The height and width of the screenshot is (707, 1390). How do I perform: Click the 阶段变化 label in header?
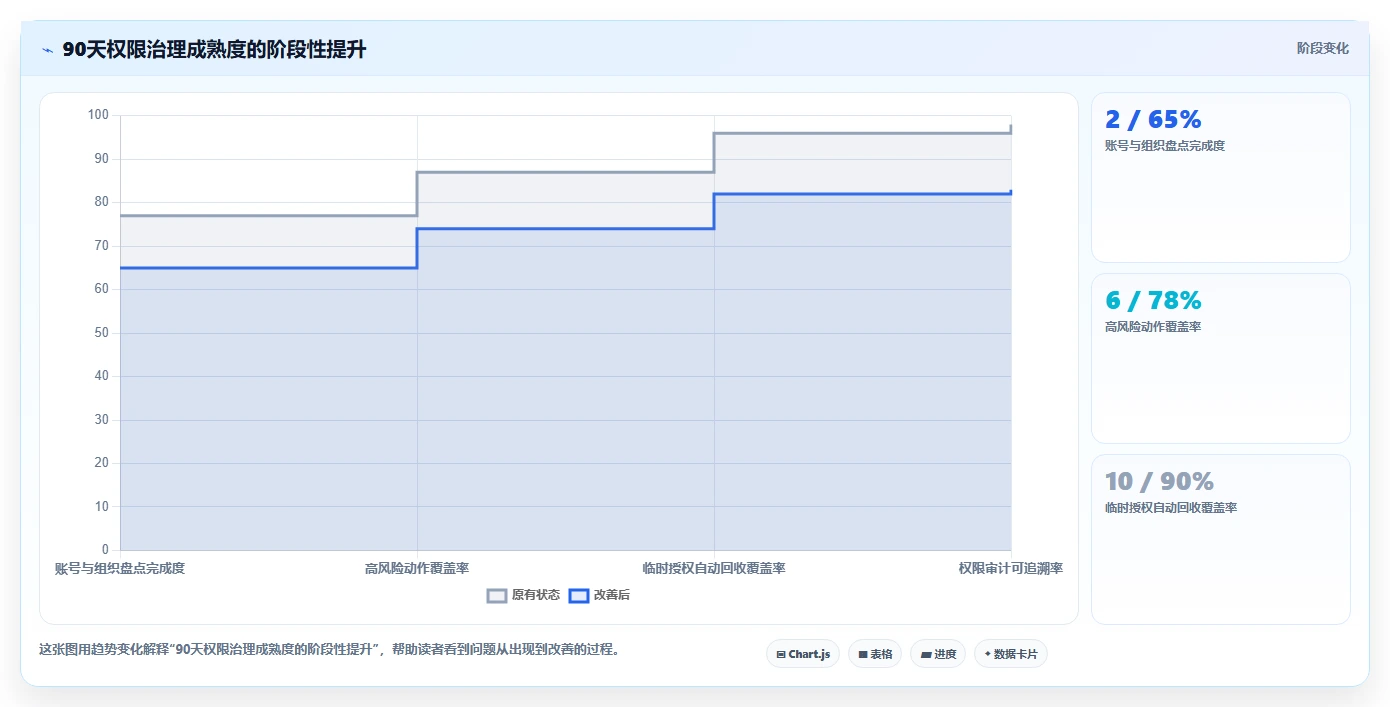click(x=1323, y=48)
